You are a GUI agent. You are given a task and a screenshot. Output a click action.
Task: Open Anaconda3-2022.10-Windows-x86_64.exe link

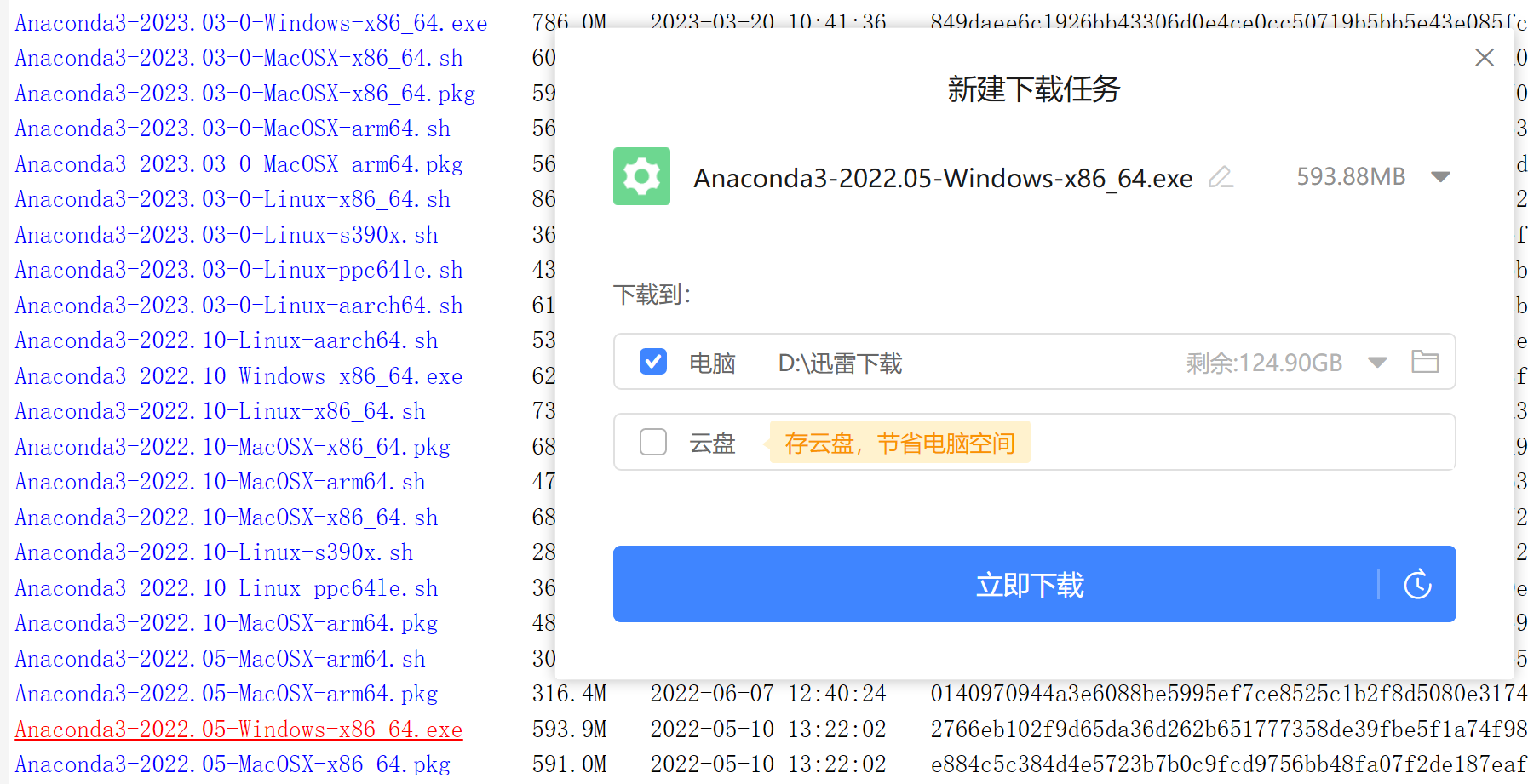238,376
